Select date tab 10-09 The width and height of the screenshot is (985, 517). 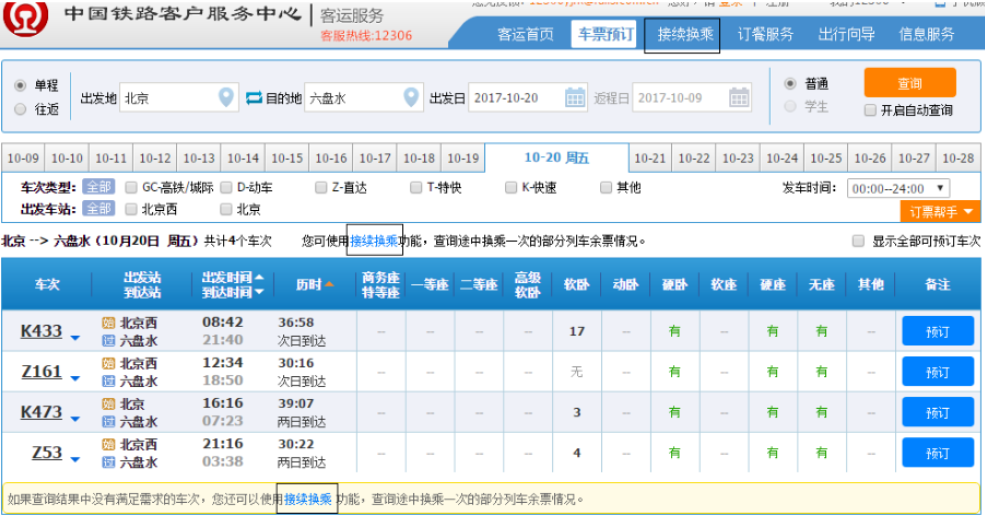point(23,158)
